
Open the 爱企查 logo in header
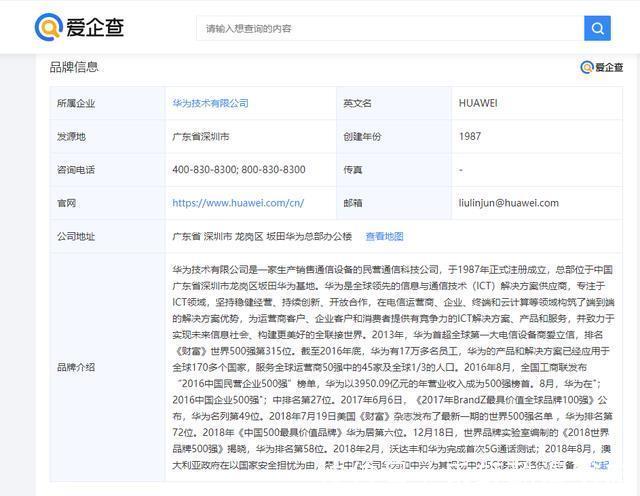tap(79, 27)
